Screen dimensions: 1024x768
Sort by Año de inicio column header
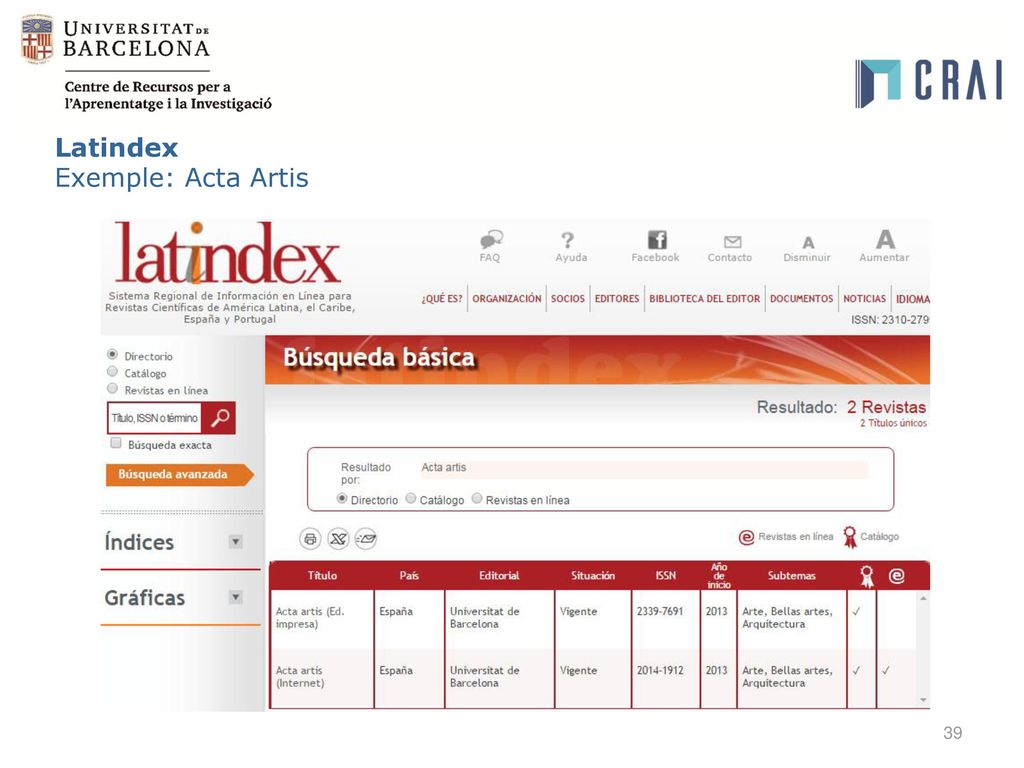coord(718,575)
